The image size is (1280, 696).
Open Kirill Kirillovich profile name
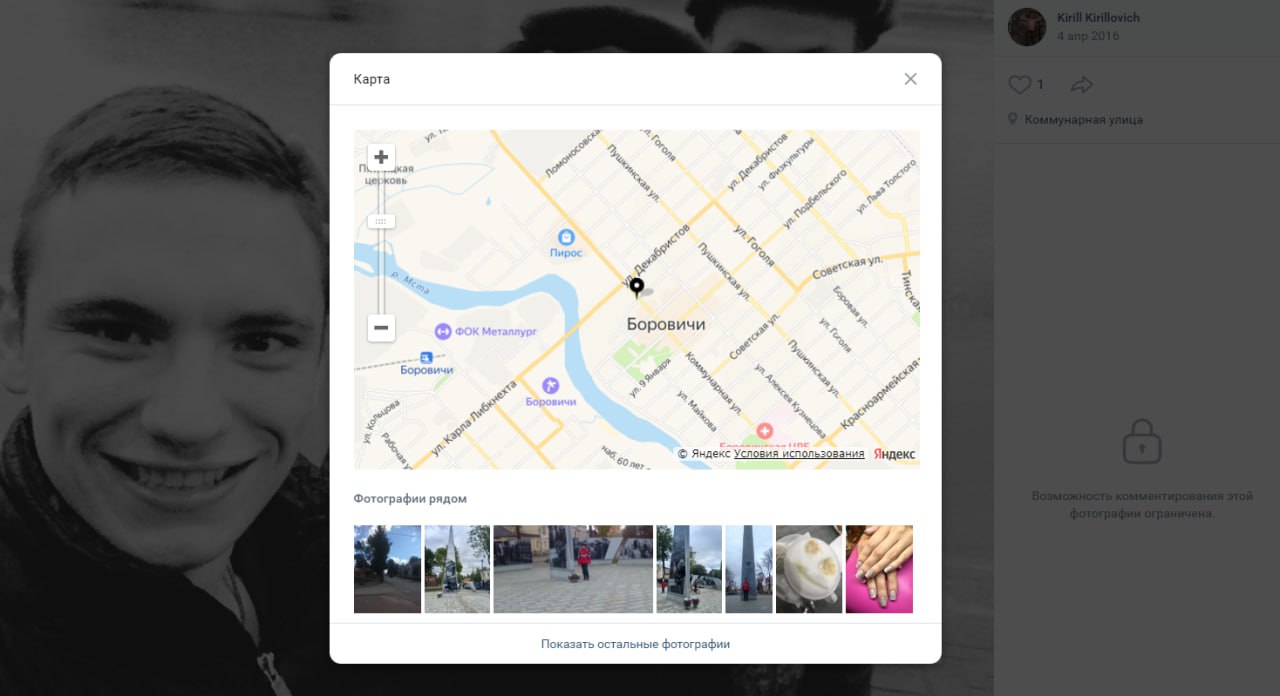[1098, 18]
